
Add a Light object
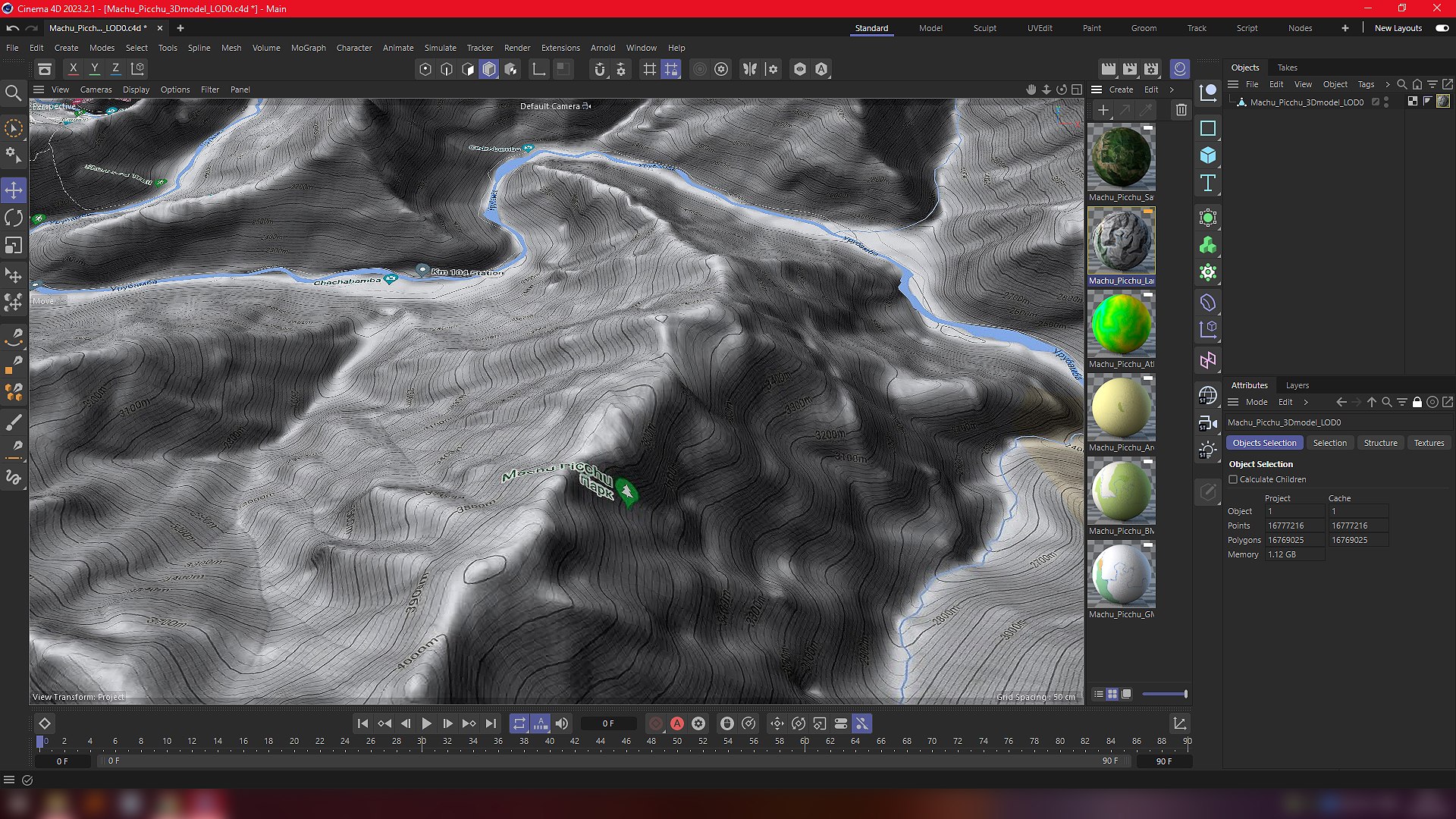point(1208,450)
